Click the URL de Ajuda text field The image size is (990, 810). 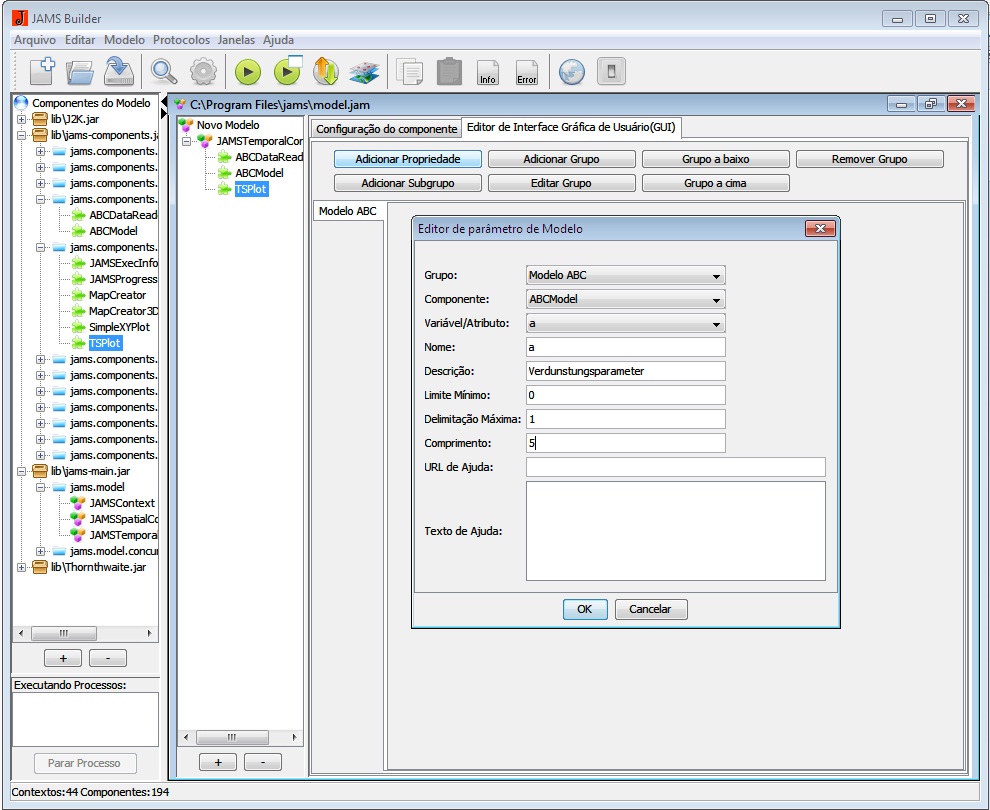675,467
